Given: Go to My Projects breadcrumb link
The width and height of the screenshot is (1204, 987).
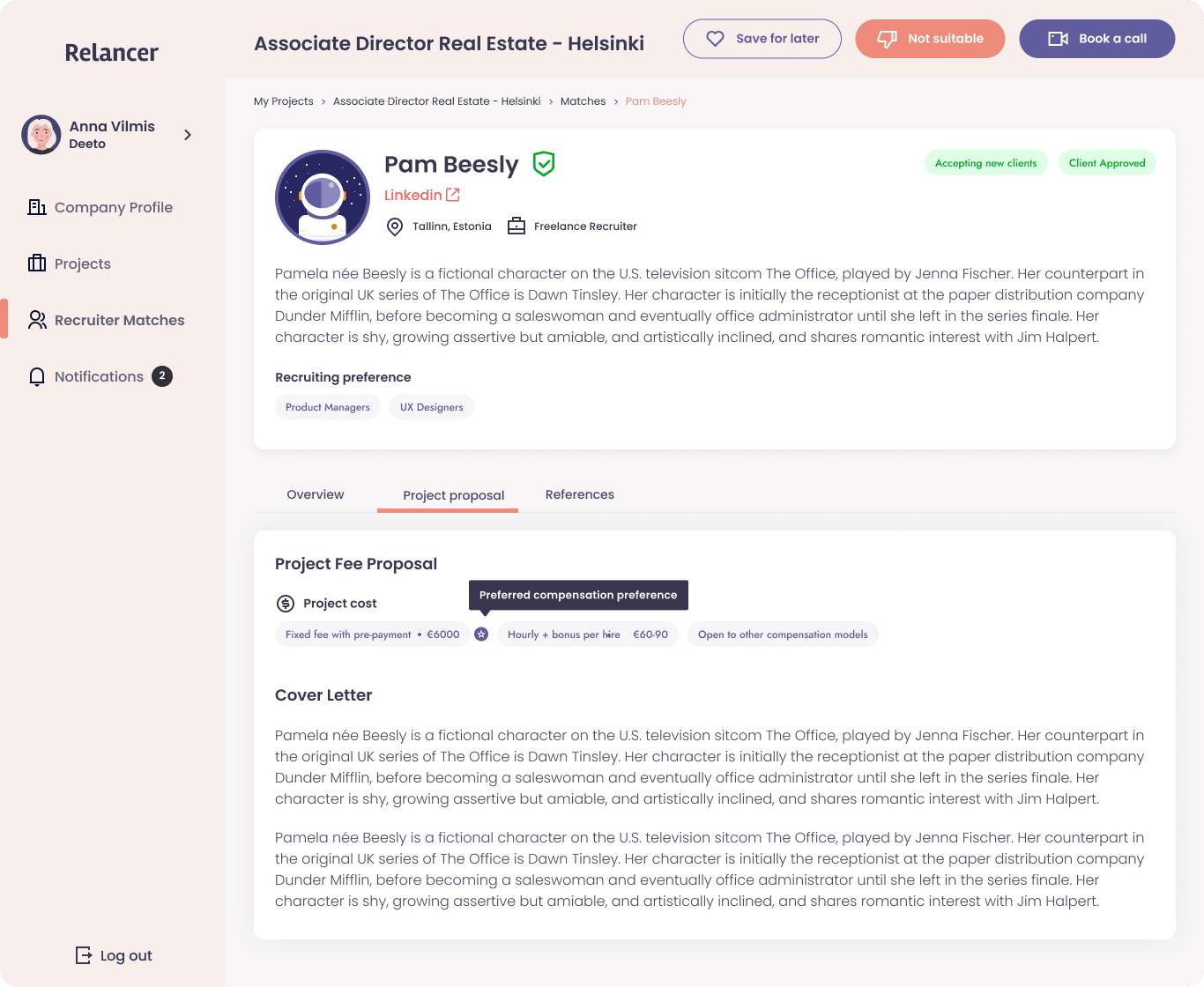Looking at the screenshot, I should click(284, 101).
